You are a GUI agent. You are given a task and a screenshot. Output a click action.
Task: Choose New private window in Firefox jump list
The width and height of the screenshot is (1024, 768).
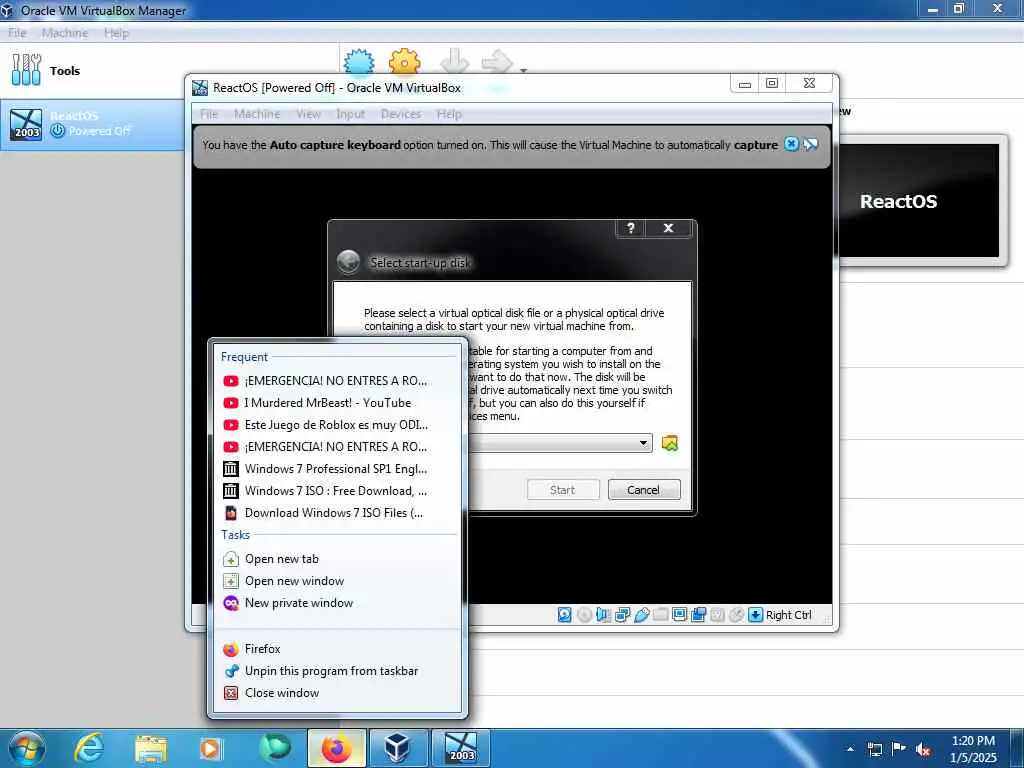pyautogui.click(x=337, y=603)
